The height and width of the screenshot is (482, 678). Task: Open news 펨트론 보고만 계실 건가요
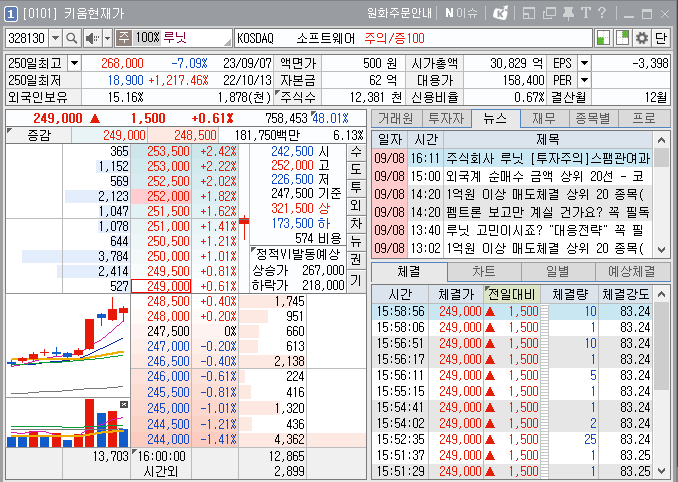(548, 212)
